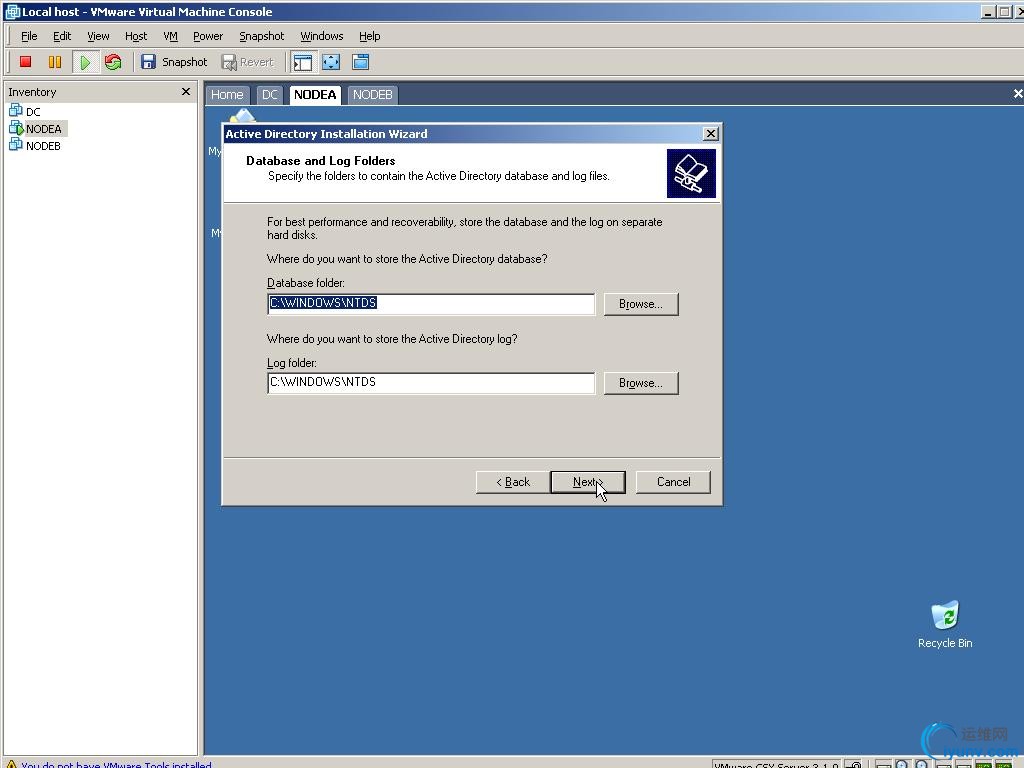1024x768 pixels.
Task: Click the 'Inventory' panel heading text
Action: point(32,92)
